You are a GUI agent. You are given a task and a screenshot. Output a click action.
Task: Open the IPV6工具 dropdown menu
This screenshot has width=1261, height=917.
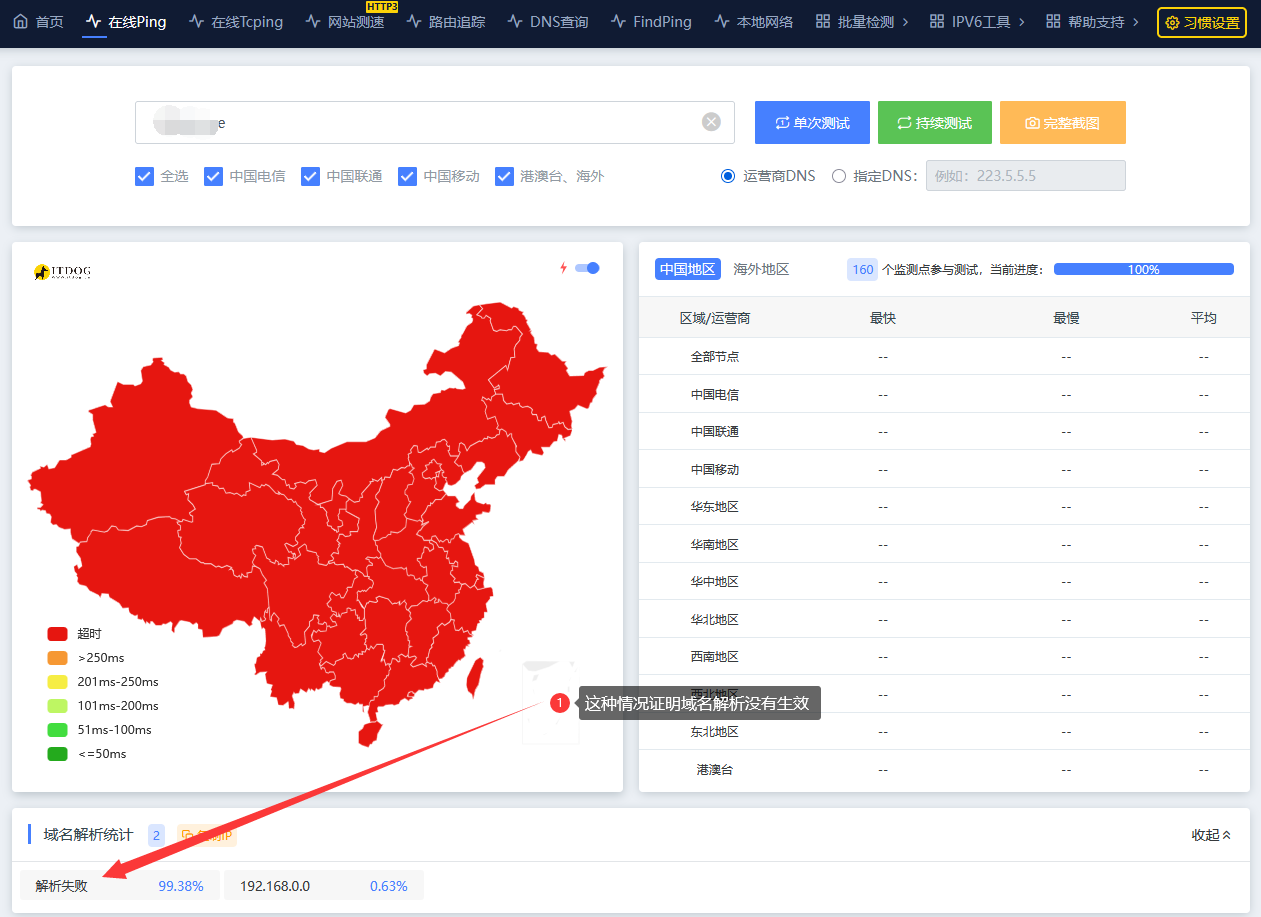pyautogui.click(x=977, y=22)
